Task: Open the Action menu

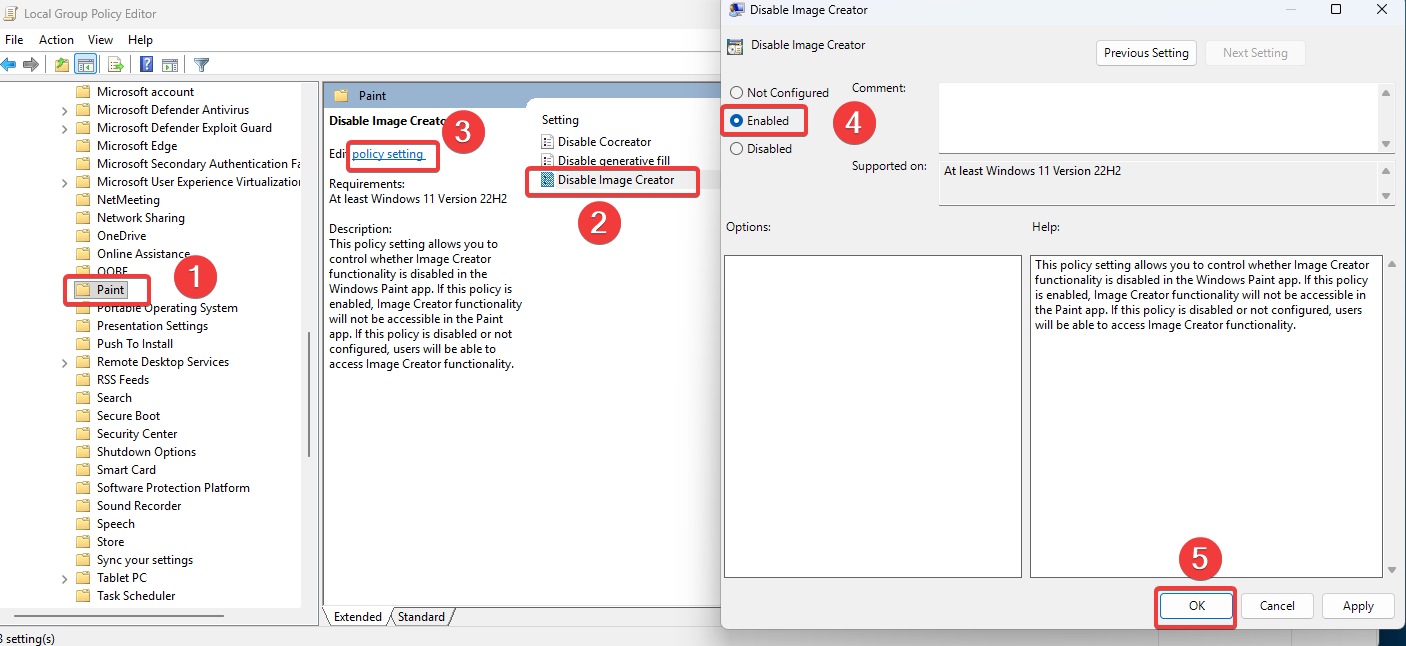Action: [x=56, y=39]
